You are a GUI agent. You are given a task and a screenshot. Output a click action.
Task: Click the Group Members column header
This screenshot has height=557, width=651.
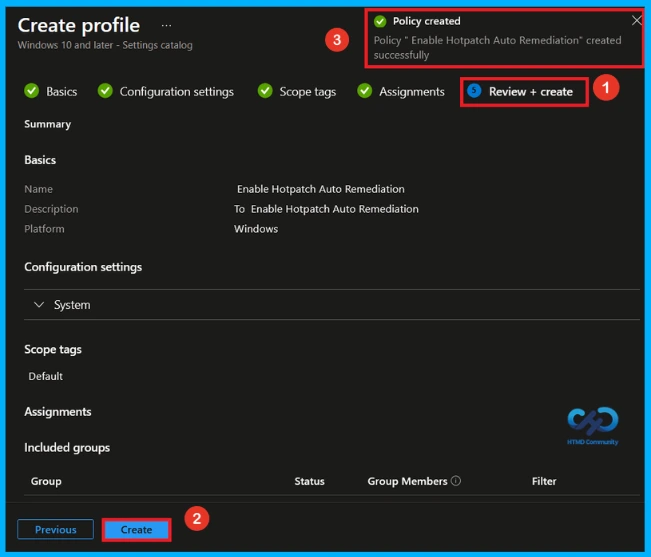pos(407,481)
